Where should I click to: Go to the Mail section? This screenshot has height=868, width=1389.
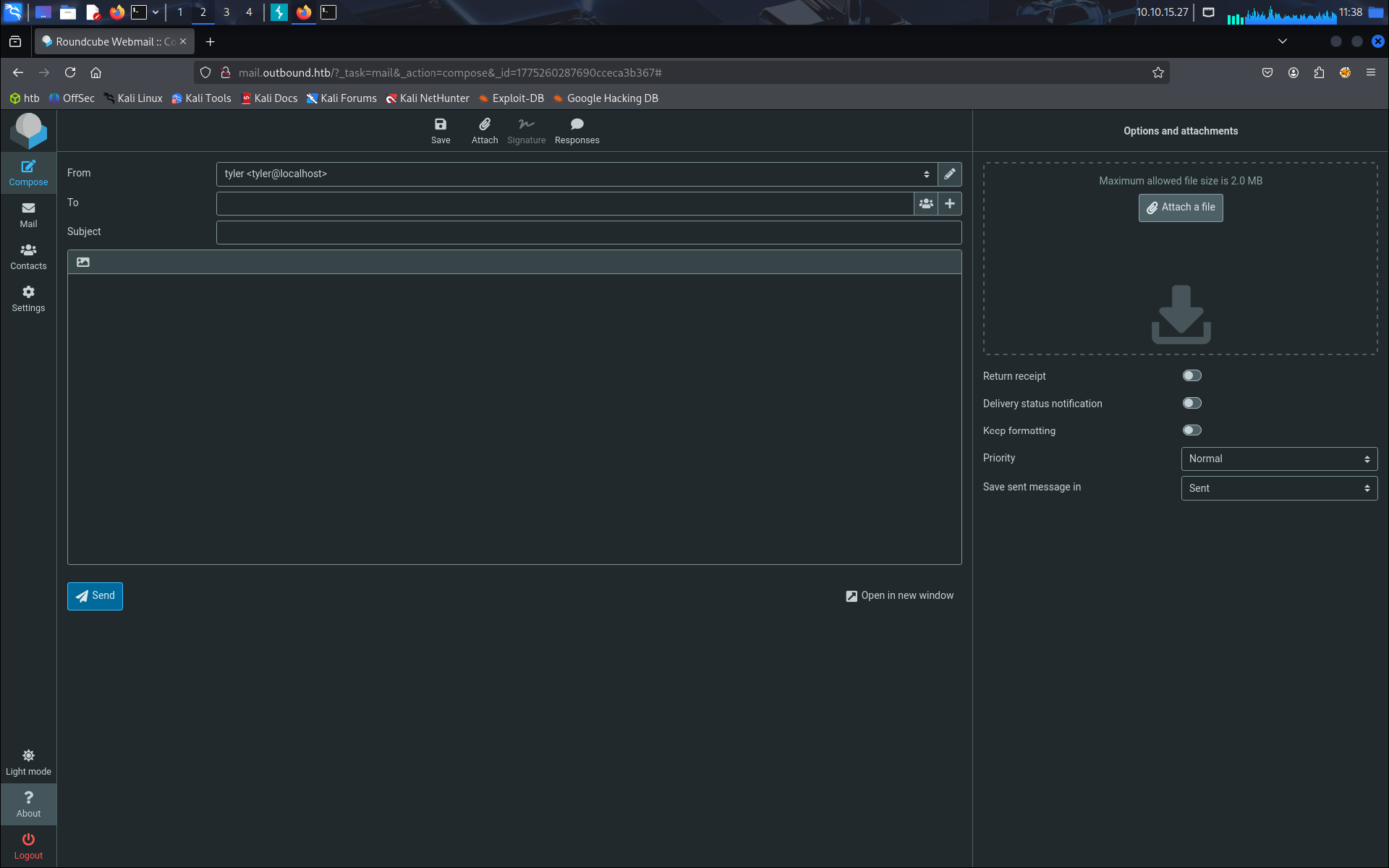pyautogui.click(x=28, y=215)
